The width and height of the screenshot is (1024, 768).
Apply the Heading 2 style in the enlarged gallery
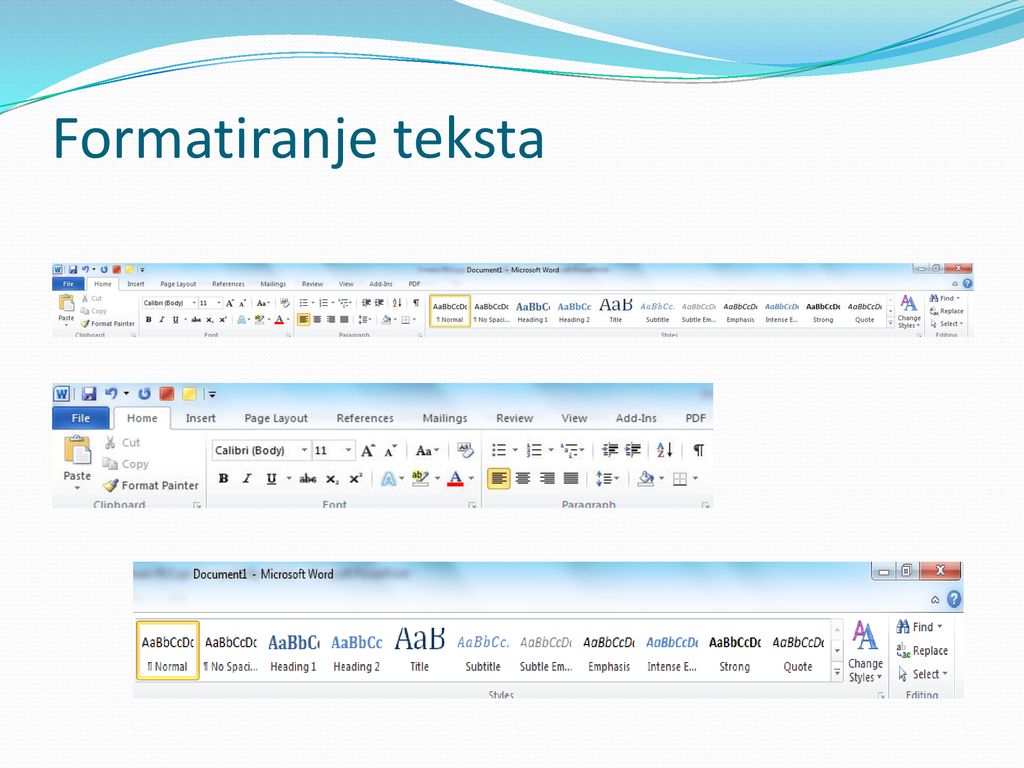coord(357,651)
